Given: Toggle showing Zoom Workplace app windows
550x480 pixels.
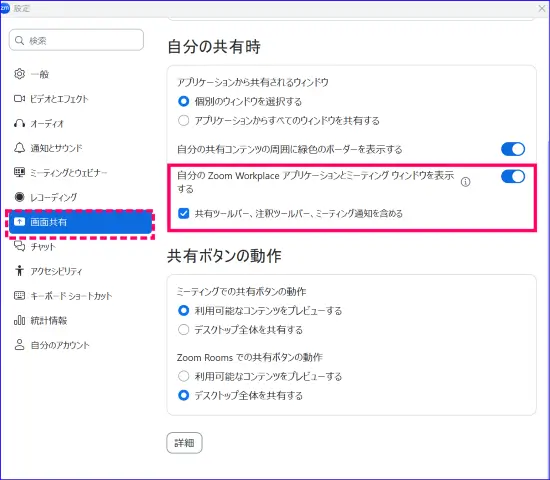Looking at the screenshot, I should [x=513, y=176].
